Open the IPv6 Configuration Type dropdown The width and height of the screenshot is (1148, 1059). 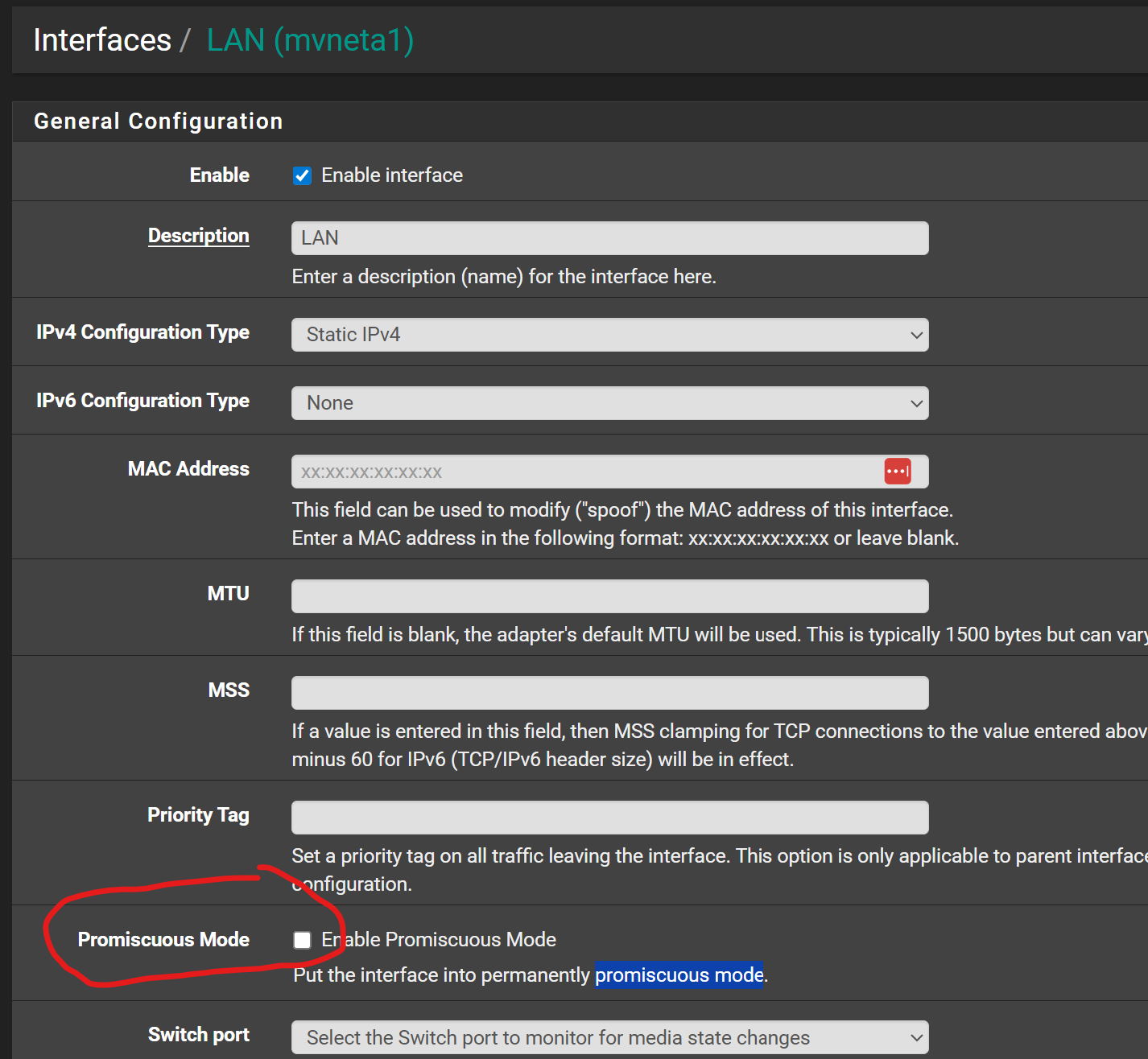coord(609,403)
